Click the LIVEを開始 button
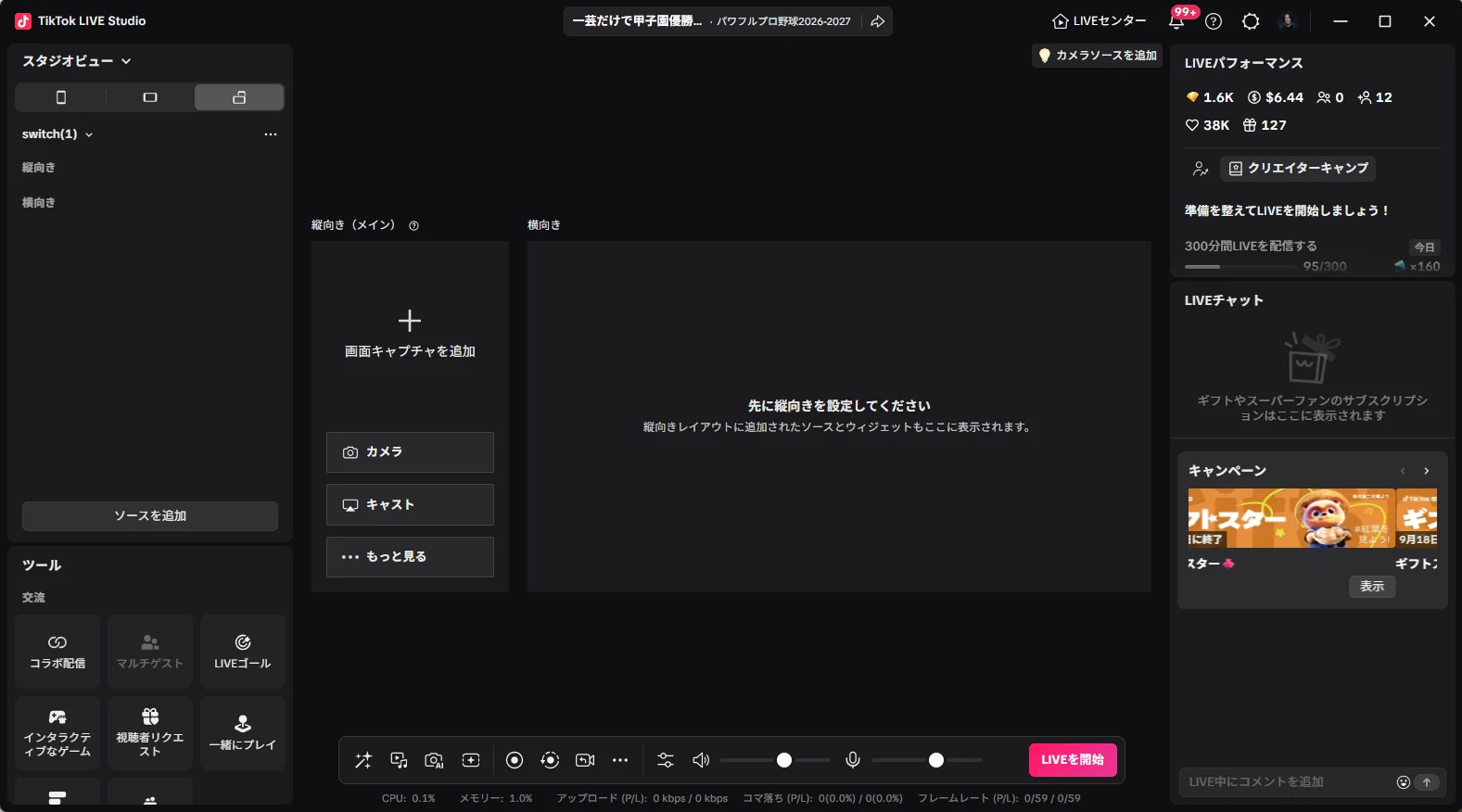The image size is (1462, 812). click(x=1073, y=760)
